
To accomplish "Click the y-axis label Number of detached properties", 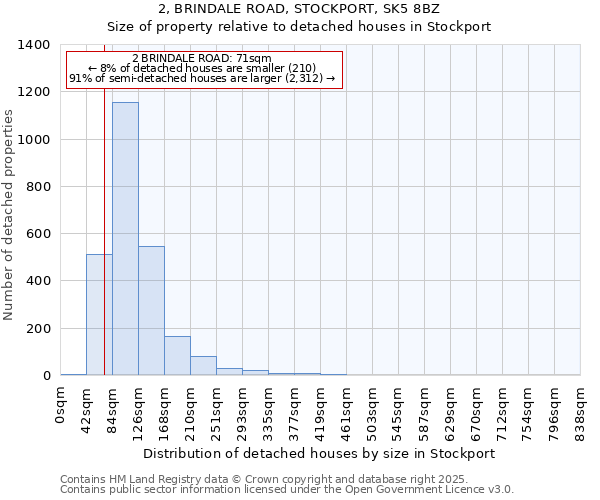I will 10,211.
